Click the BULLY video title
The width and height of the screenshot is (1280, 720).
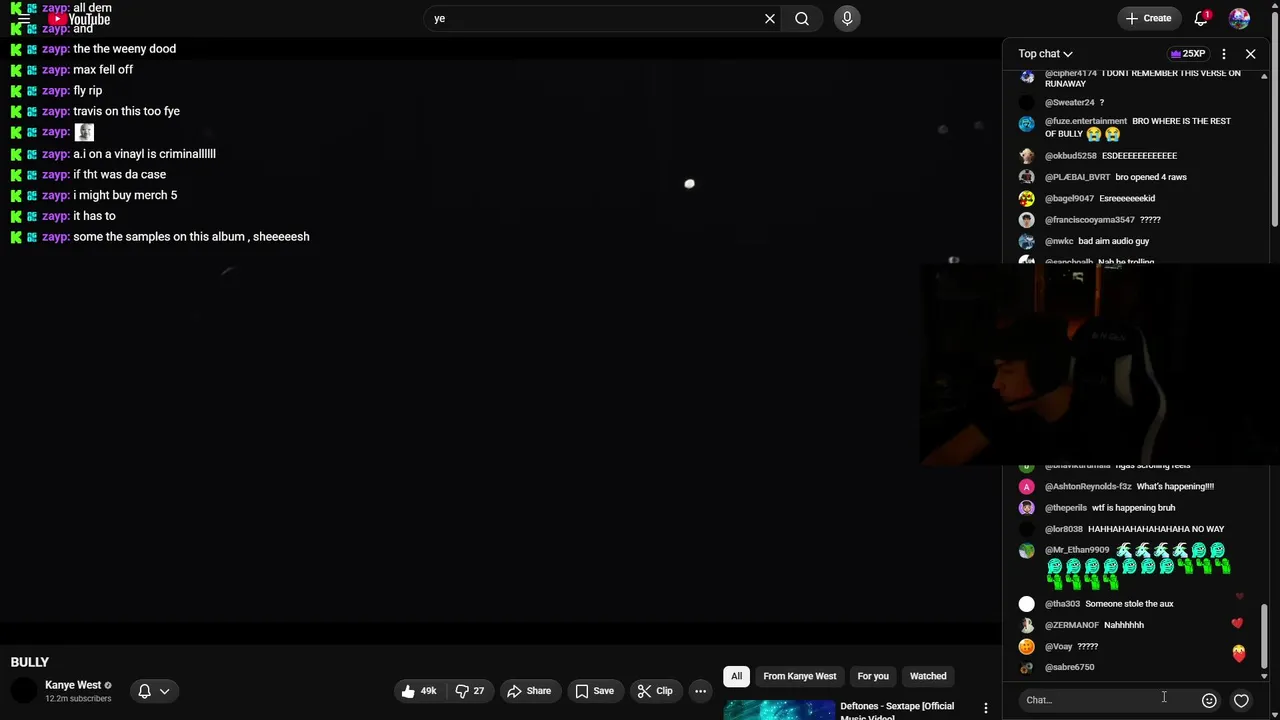pos(30,662)
